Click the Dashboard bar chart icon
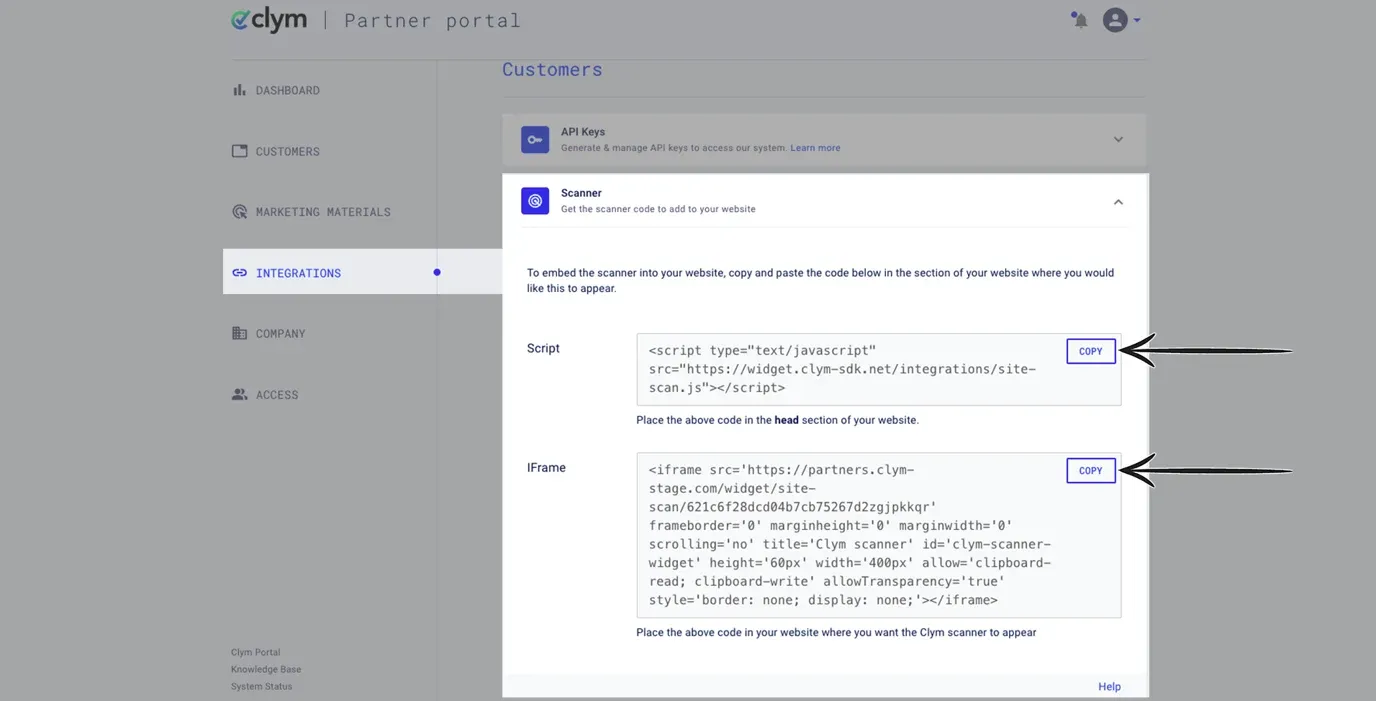Image resolution: width=1376 pixels, height=701 pixels. tap(240, 90)
